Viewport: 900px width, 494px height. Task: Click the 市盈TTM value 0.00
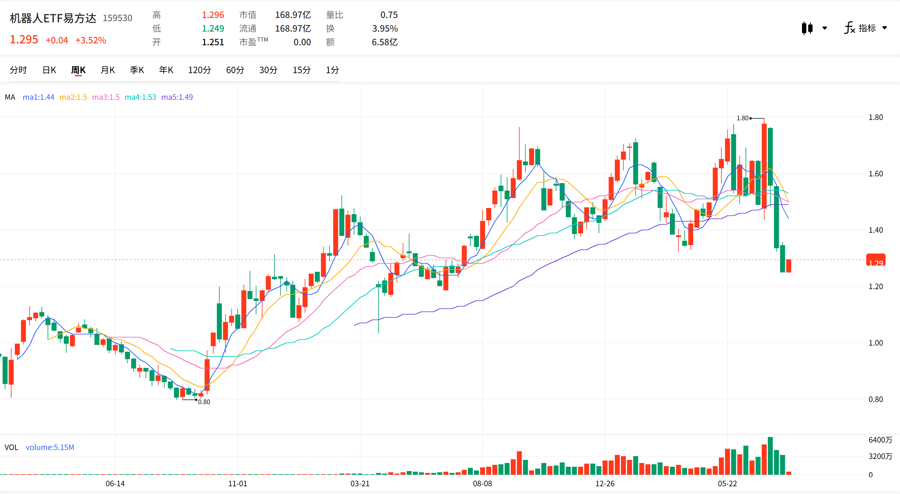[302, 42]
